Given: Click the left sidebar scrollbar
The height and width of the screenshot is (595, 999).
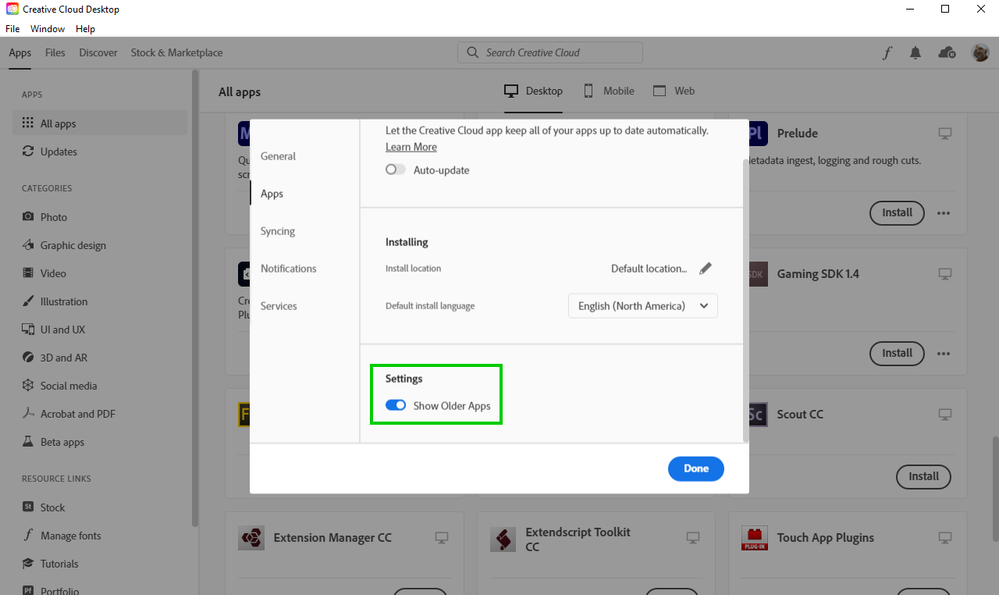Looking at the screenshot, I should click(195, 298).
